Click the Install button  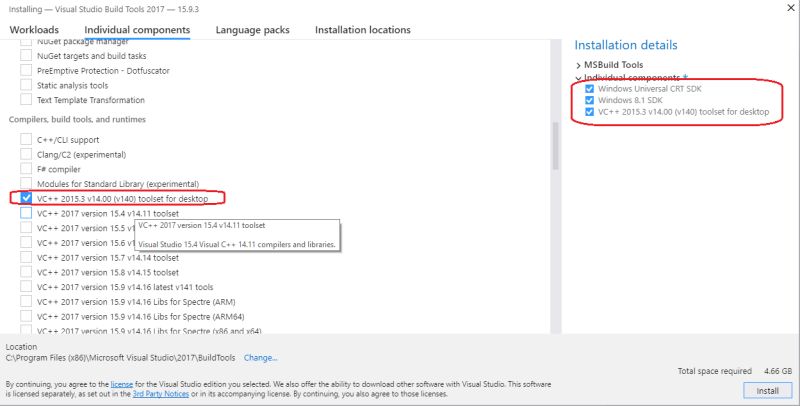pos(767,391)
